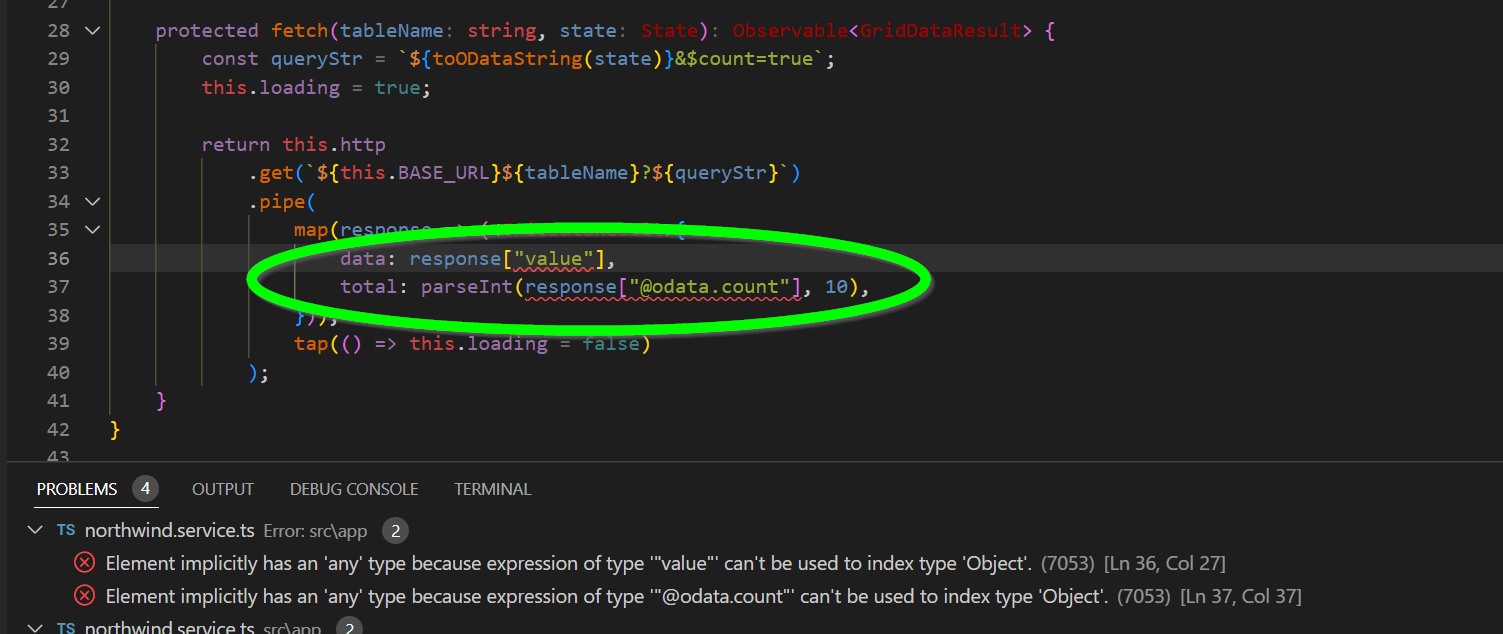Click the underlined "value" string on line 36
Screen dimensions: 1503x634
pos(553,259)
